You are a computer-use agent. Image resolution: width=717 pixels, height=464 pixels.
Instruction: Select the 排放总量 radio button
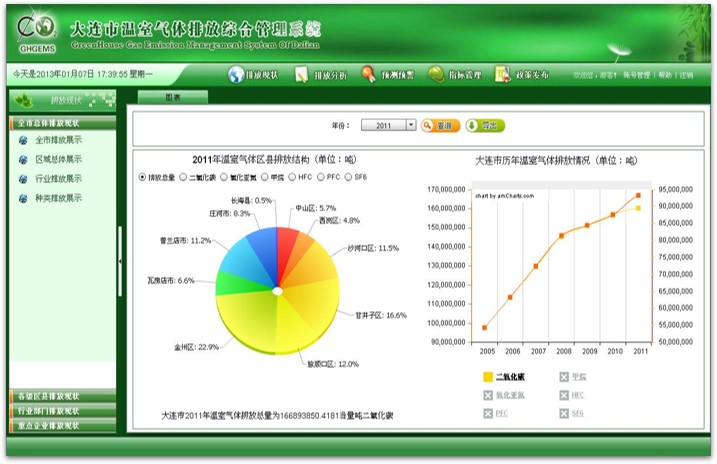click(143, 177)
